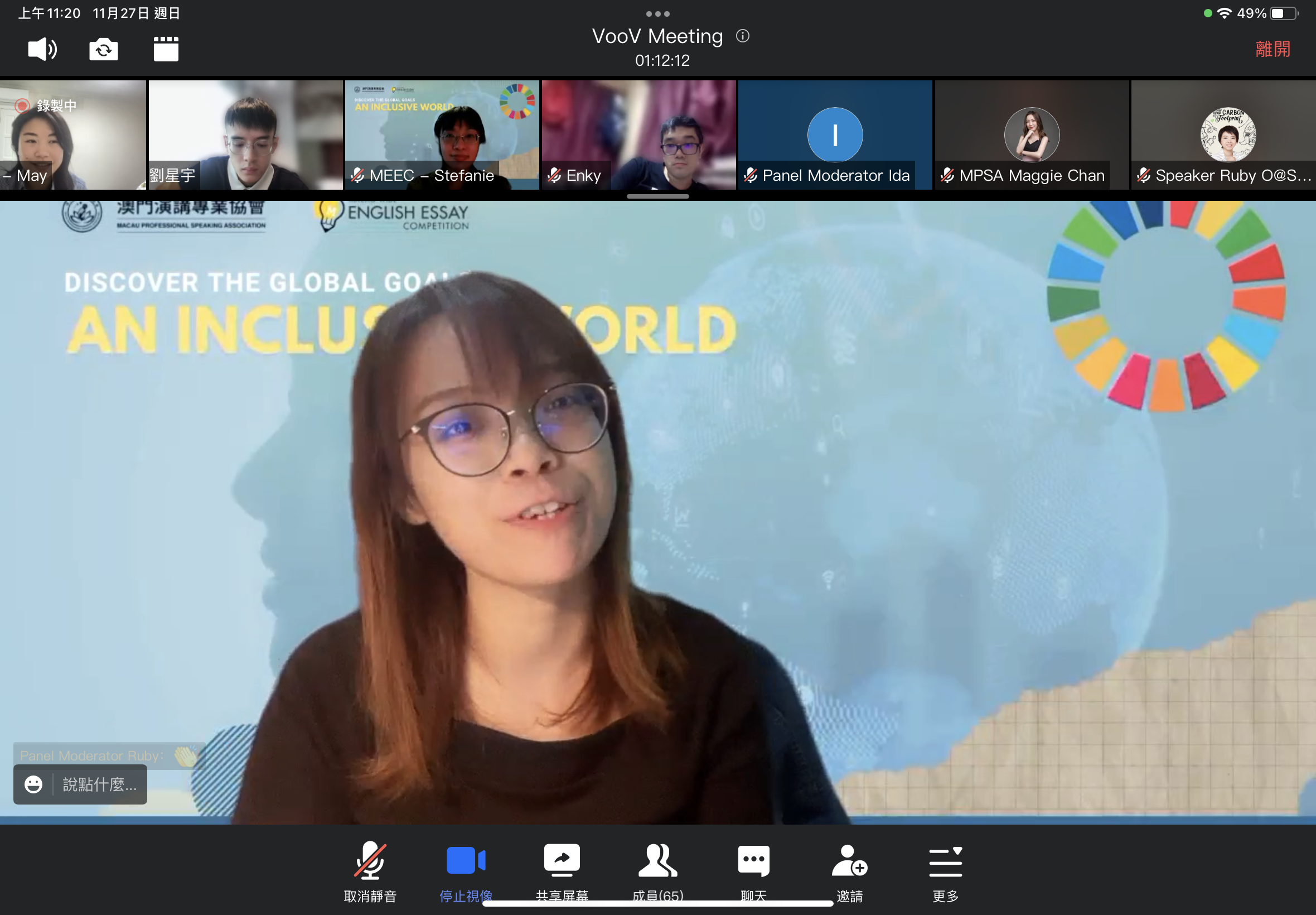The height and width of the screenshot is (915, 1316).
Task: Leave the meeting with 離開
Action: tap(1273, 49)
